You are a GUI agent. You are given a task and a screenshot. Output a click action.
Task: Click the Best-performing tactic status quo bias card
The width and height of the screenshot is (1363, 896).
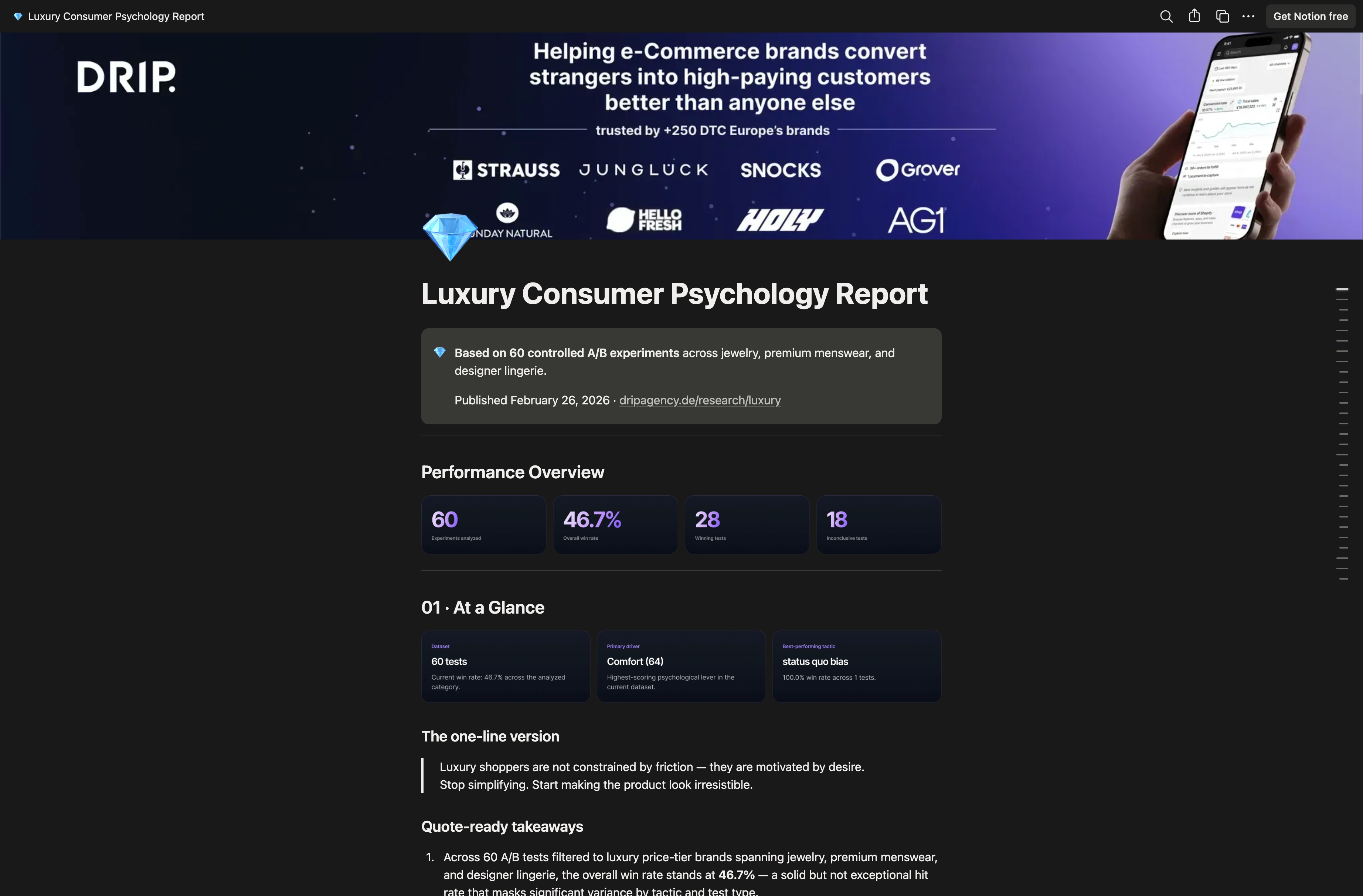coord(857,666)
